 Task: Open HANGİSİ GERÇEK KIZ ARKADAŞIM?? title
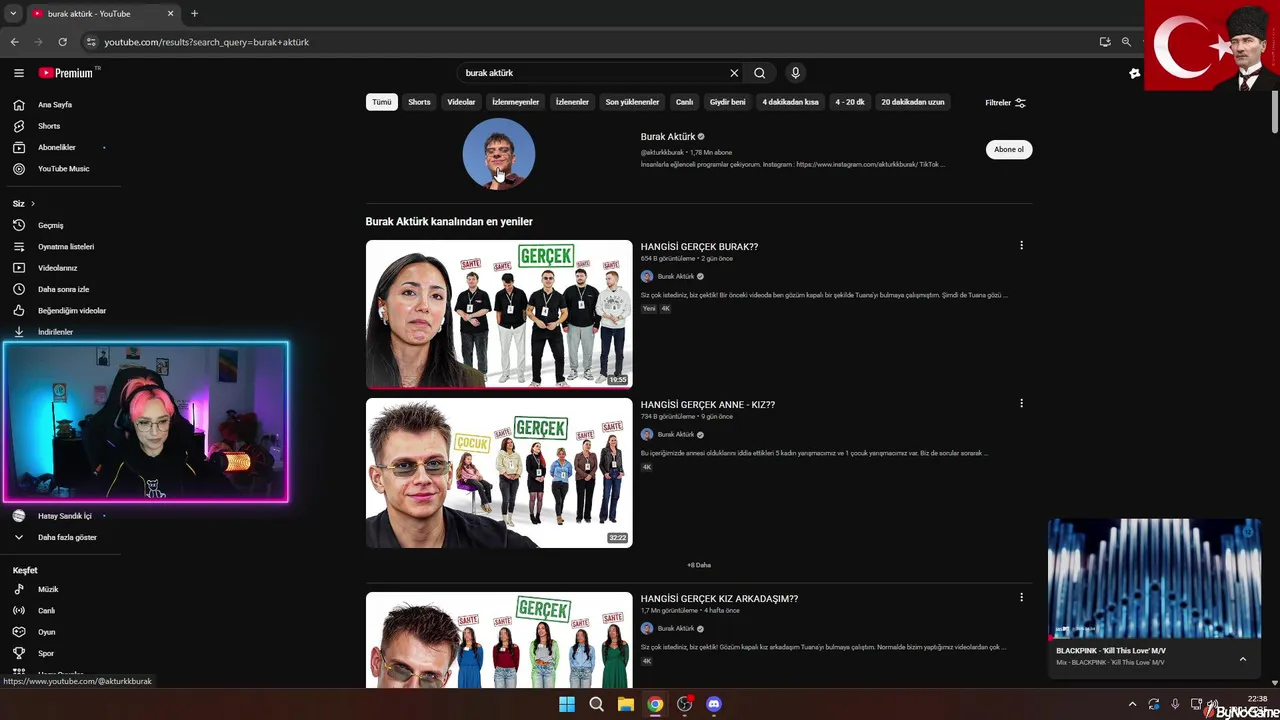coord(719,599)
